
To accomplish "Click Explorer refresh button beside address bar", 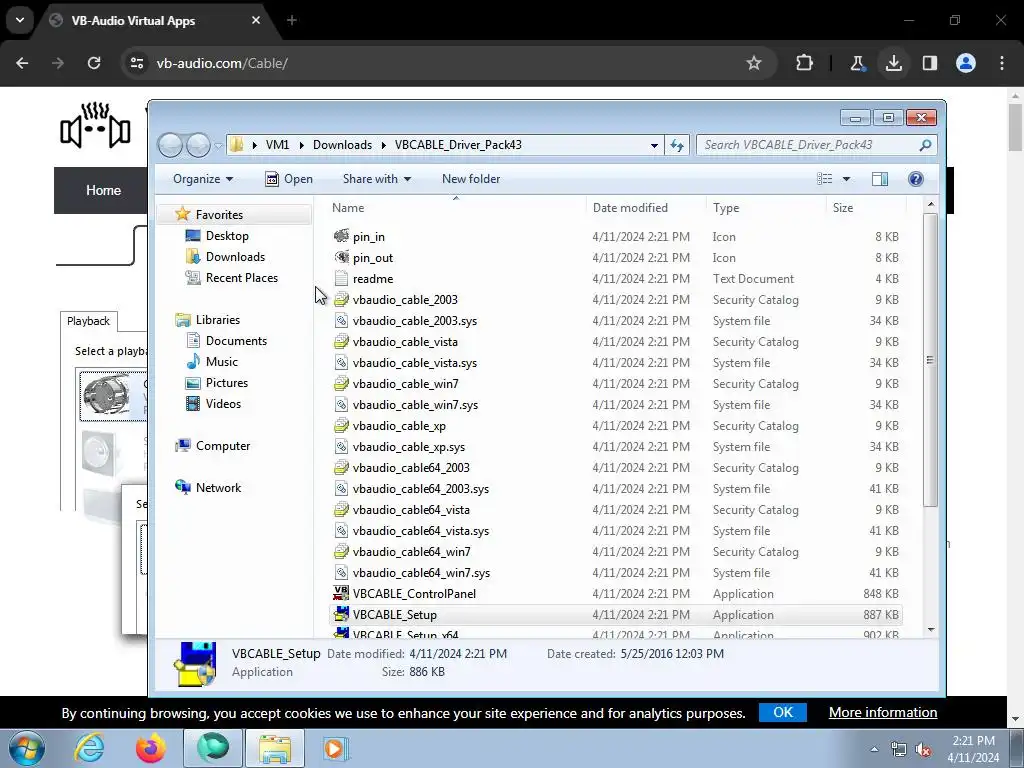I will point(677,145).
